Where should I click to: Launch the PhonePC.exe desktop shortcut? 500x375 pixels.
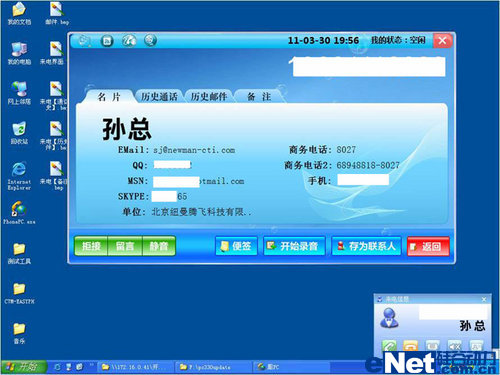click(x=19, y=213)
